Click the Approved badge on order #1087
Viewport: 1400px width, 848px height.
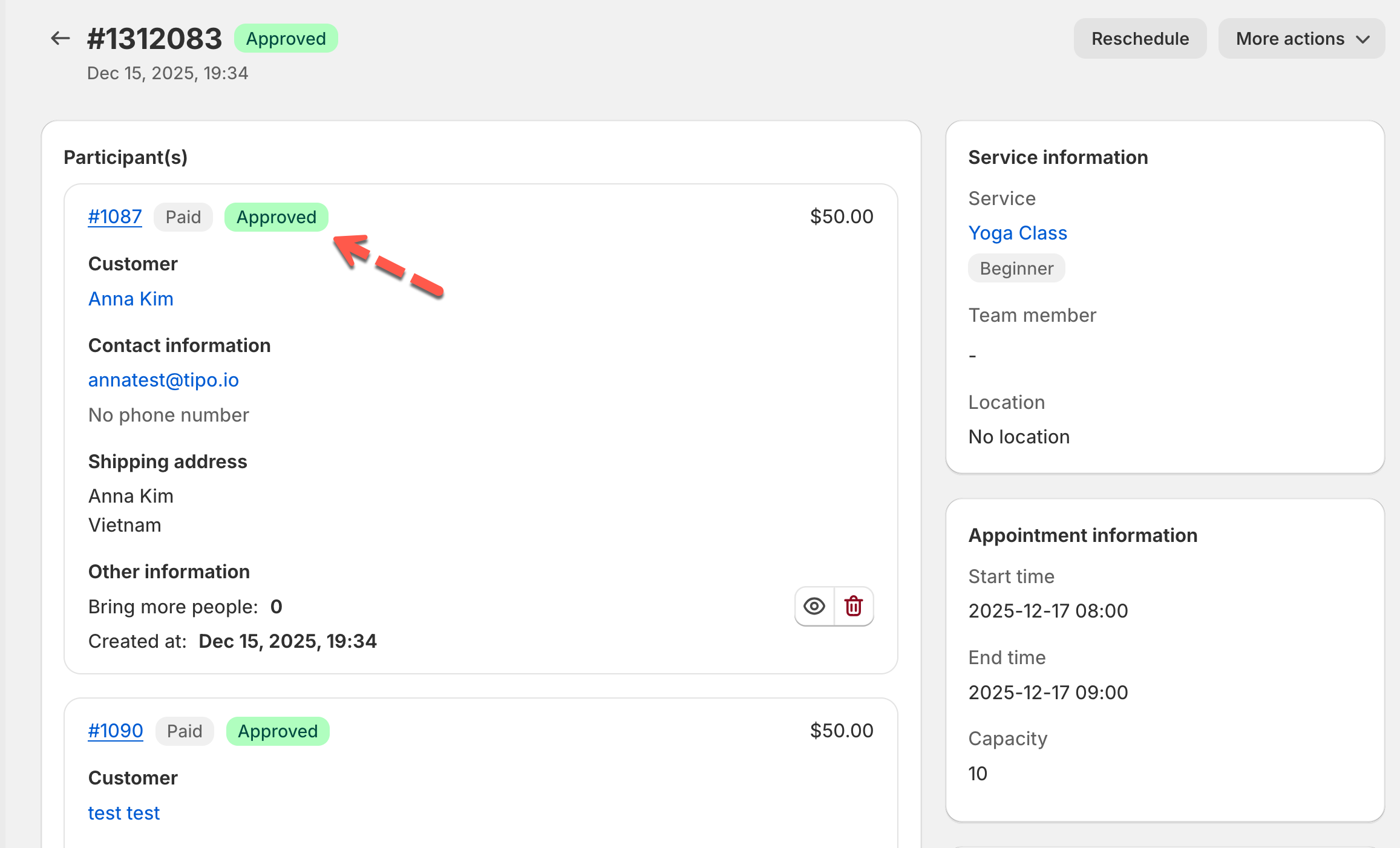point(276,217)
